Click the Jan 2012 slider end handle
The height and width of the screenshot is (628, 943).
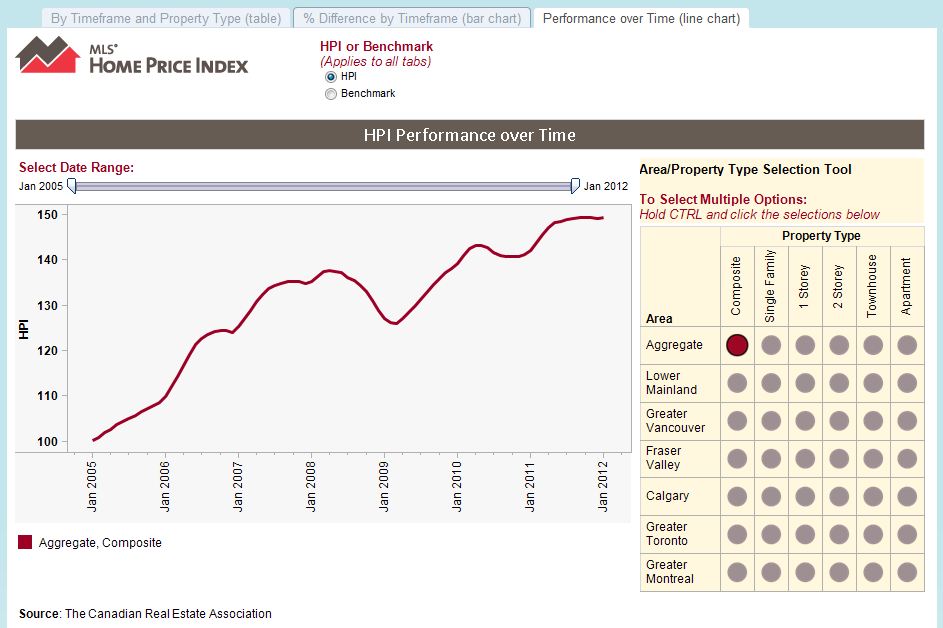pos(575,185)
